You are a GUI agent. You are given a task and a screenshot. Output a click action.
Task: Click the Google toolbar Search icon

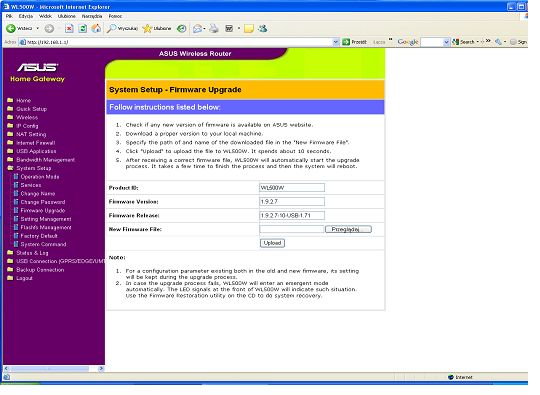(x=456, y=42)
